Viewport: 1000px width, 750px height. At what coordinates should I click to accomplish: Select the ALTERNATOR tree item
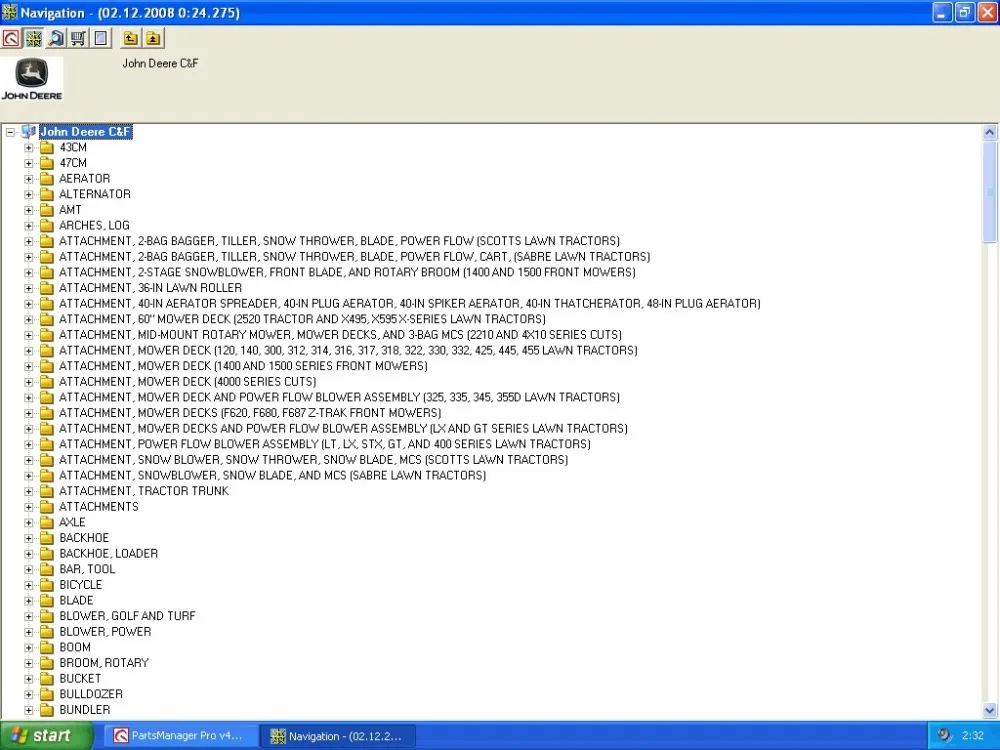(94, 194)
